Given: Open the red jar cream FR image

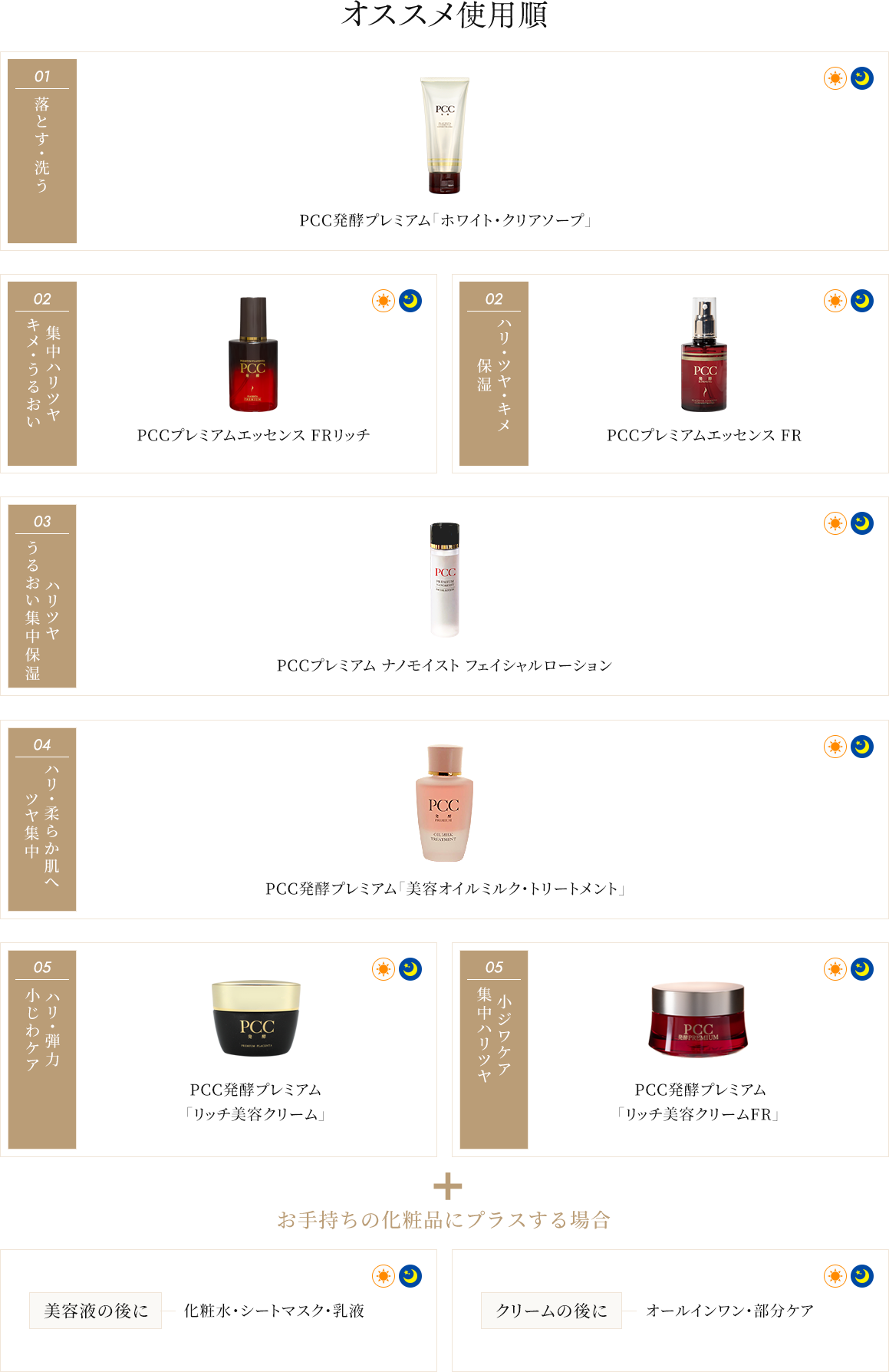Looking at the screenshot, I should click(x=698, y=1019).
